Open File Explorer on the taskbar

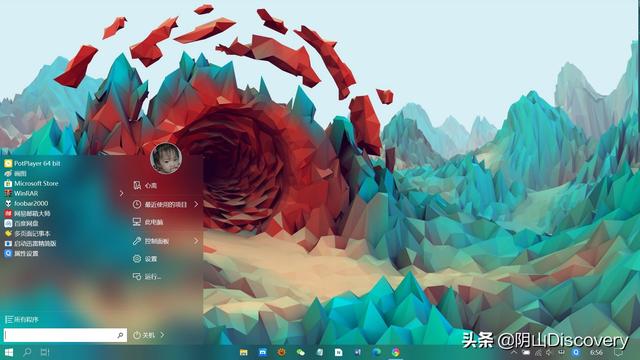(x=244, y=352)
